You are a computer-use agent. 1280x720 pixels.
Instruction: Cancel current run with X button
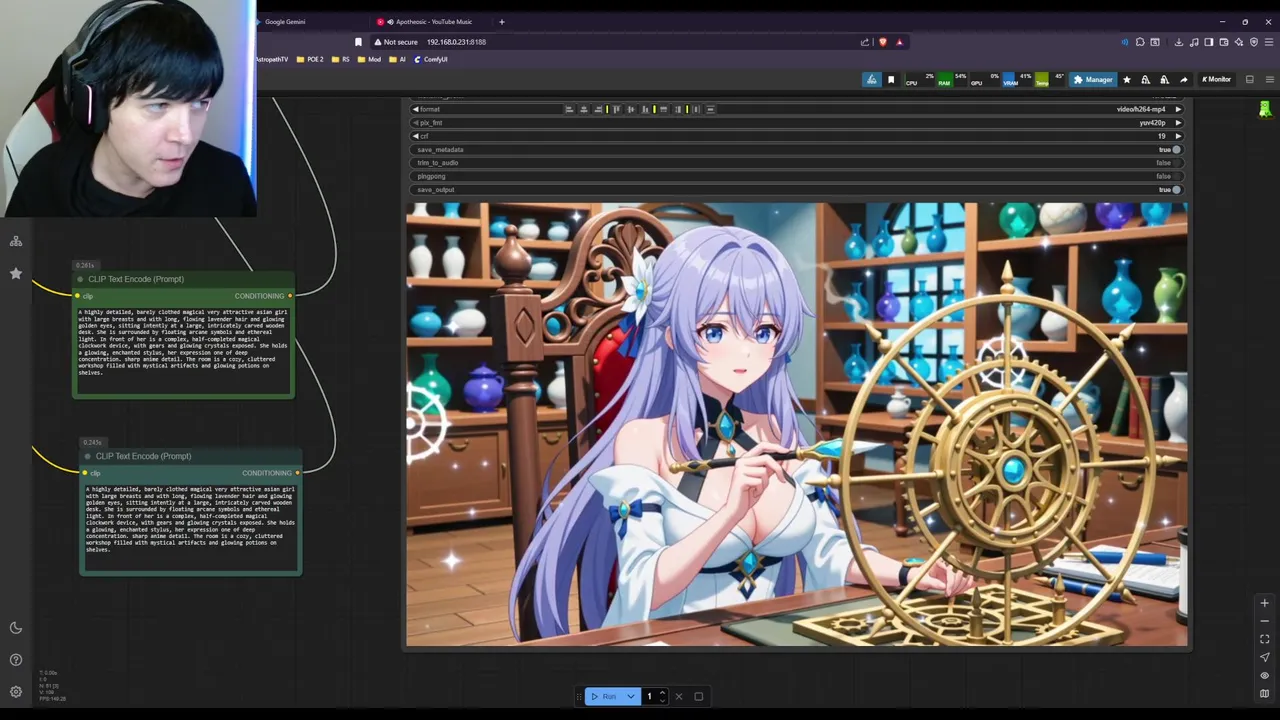[x=679, y=696]
